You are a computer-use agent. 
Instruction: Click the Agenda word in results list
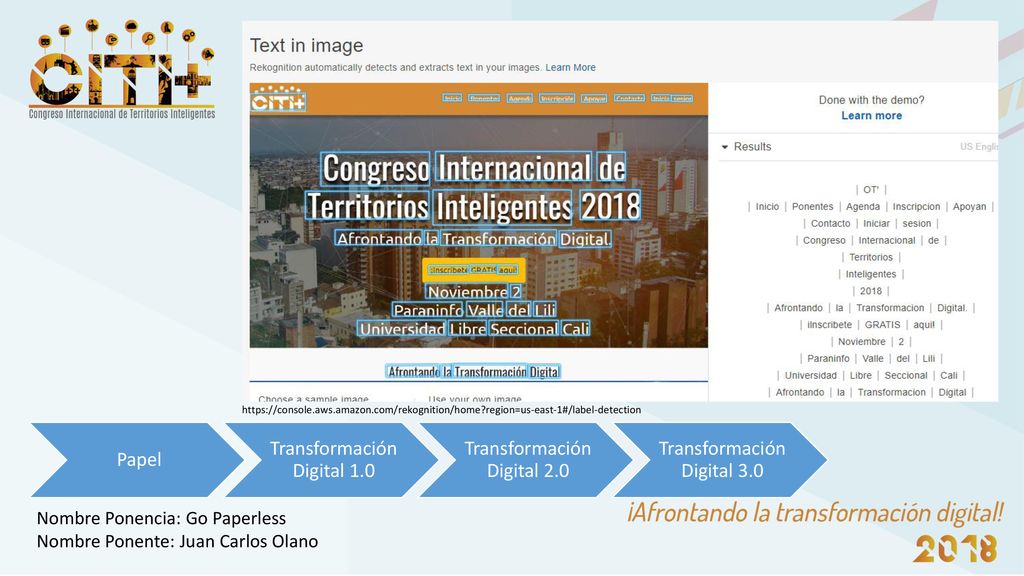[863, 206]
